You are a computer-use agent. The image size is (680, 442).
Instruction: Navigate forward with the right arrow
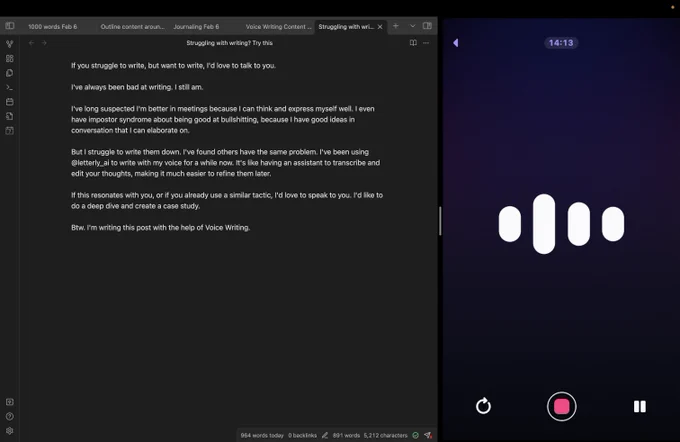click(x=44, y=43)
